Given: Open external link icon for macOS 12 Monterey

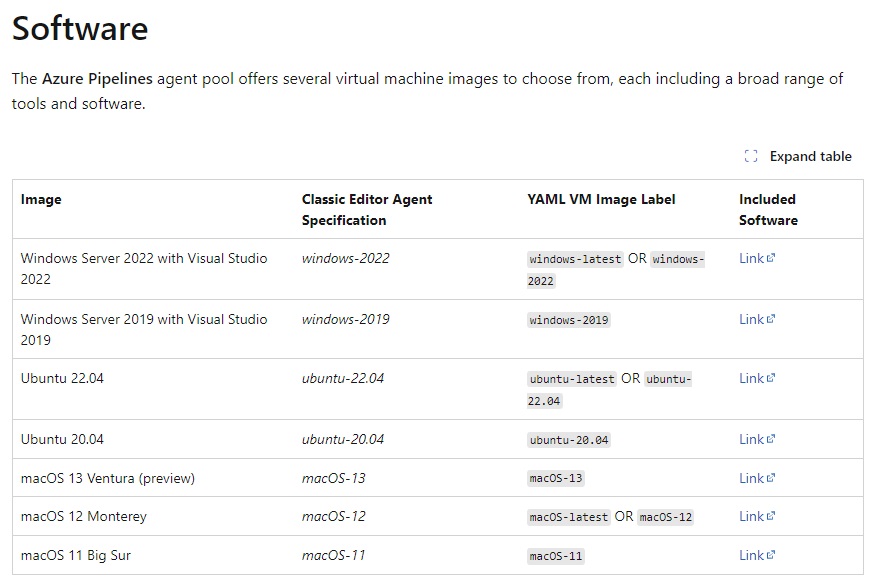Looking at the screenshot, I should tap(771, 516).
